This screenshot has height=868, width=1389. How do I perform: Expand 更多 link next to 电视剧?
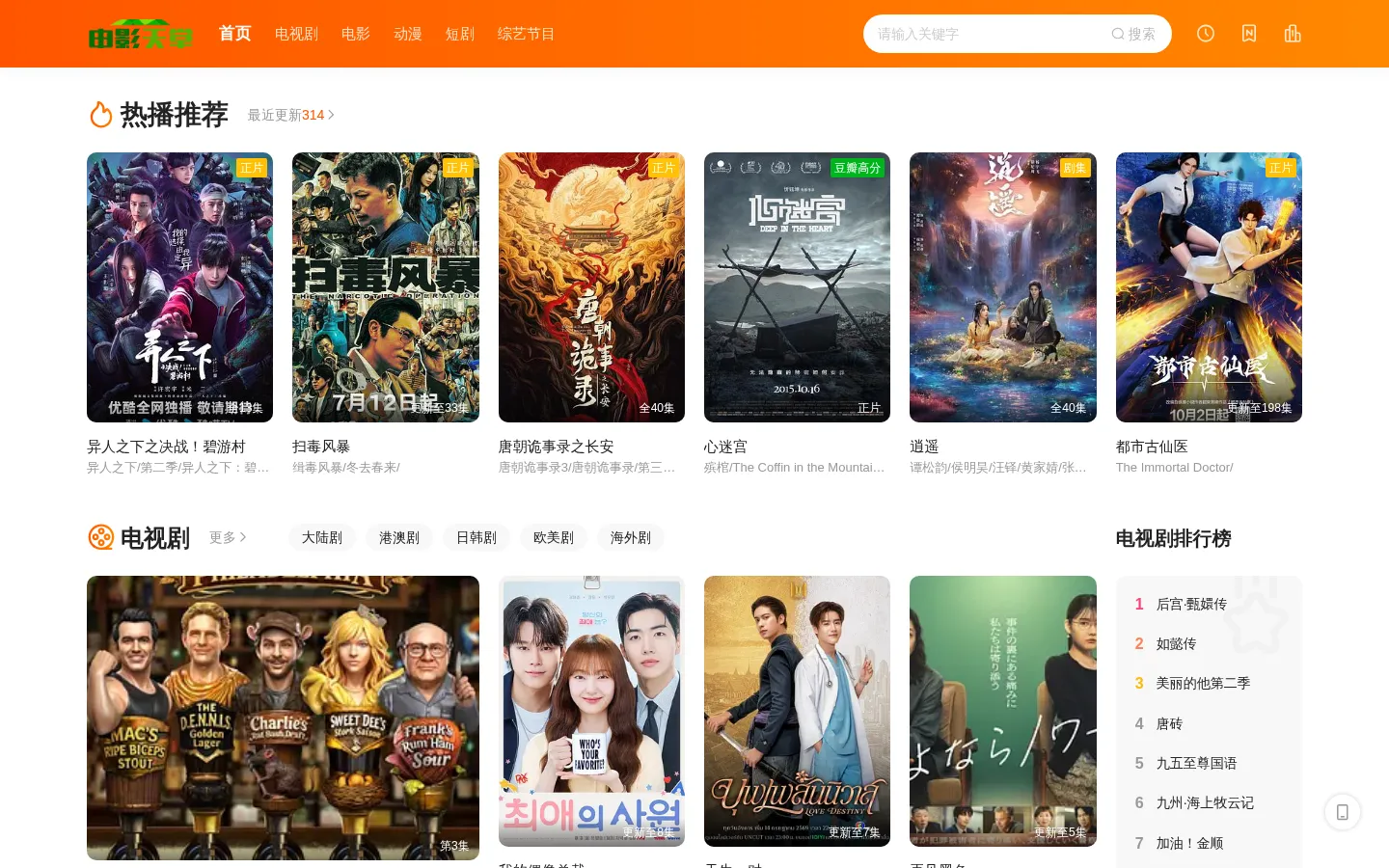[229, 537]
